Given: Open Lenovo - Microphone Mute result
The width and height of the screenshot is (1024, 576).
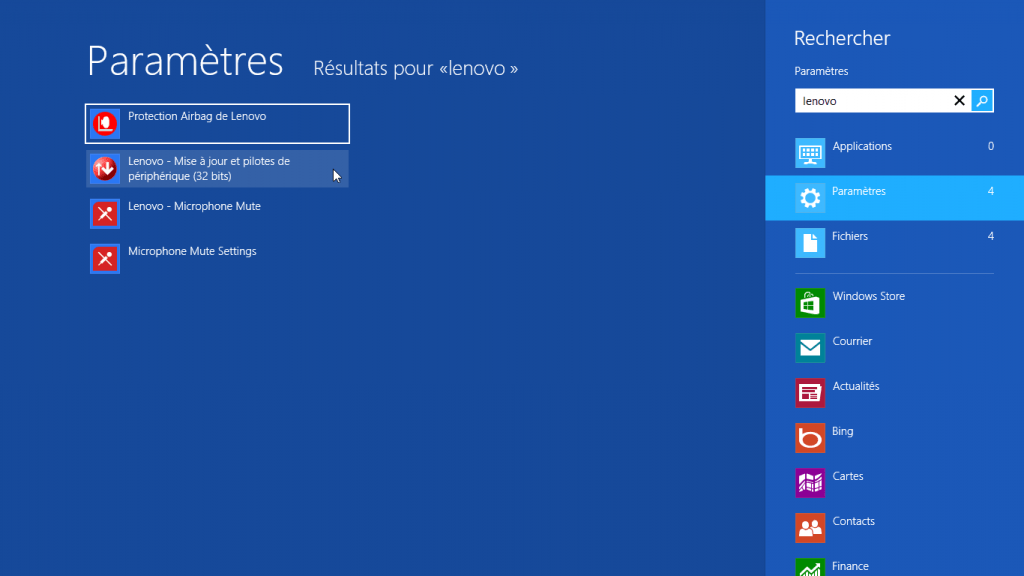Looking at the screenshot, I should (x=217, y=214).
